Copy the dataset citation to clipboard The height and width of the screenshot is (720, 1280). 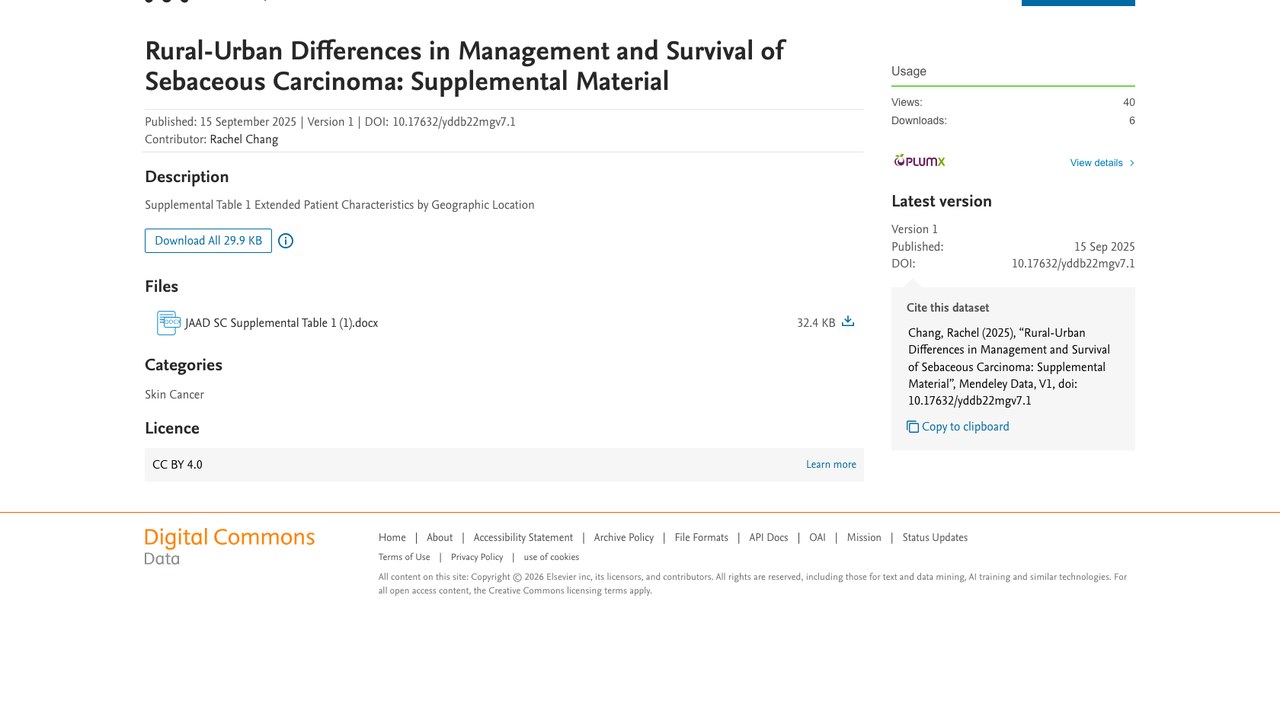[958, 427]
